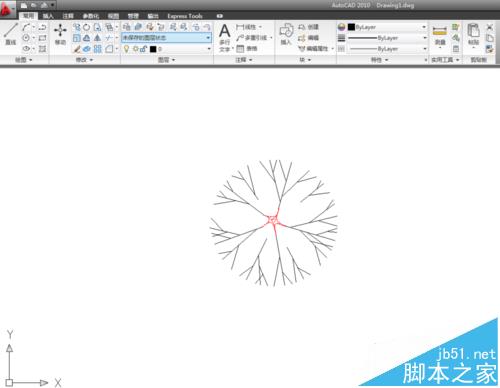
Task: Open the layer 0 dropdown arrow
Action: [x=209, y=49]
